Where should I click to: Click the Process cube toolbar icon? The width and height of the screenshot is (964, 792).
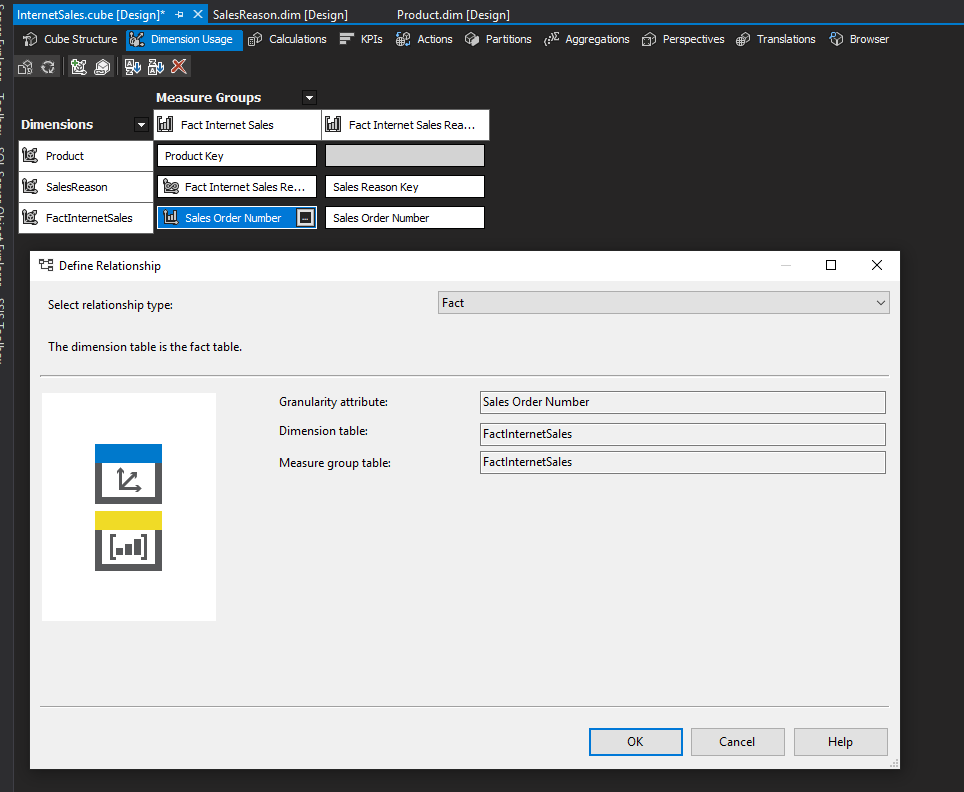pyautogui.click(x=26, y=67)
